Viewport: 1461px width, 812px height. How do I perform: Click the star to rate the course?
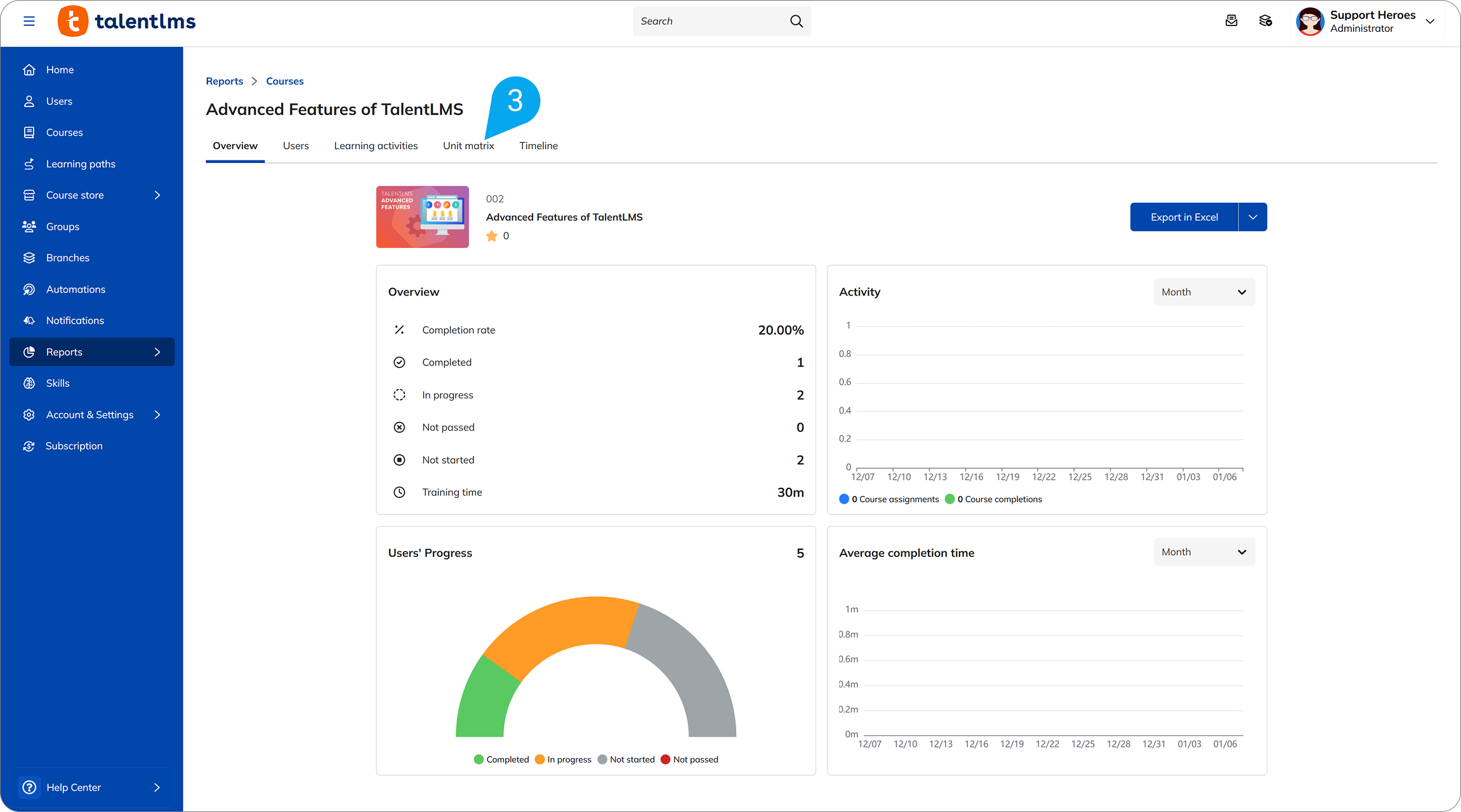[x=492, y=235]
